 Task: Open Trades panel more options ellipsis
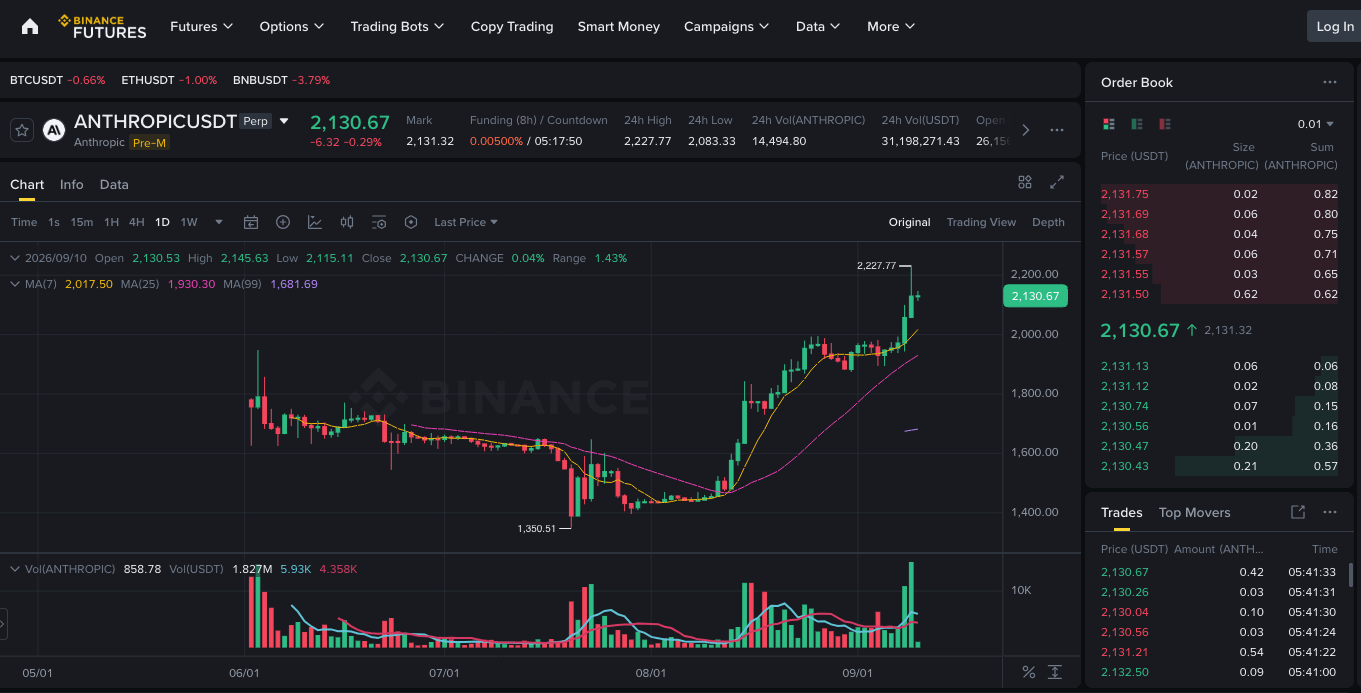1329,512
